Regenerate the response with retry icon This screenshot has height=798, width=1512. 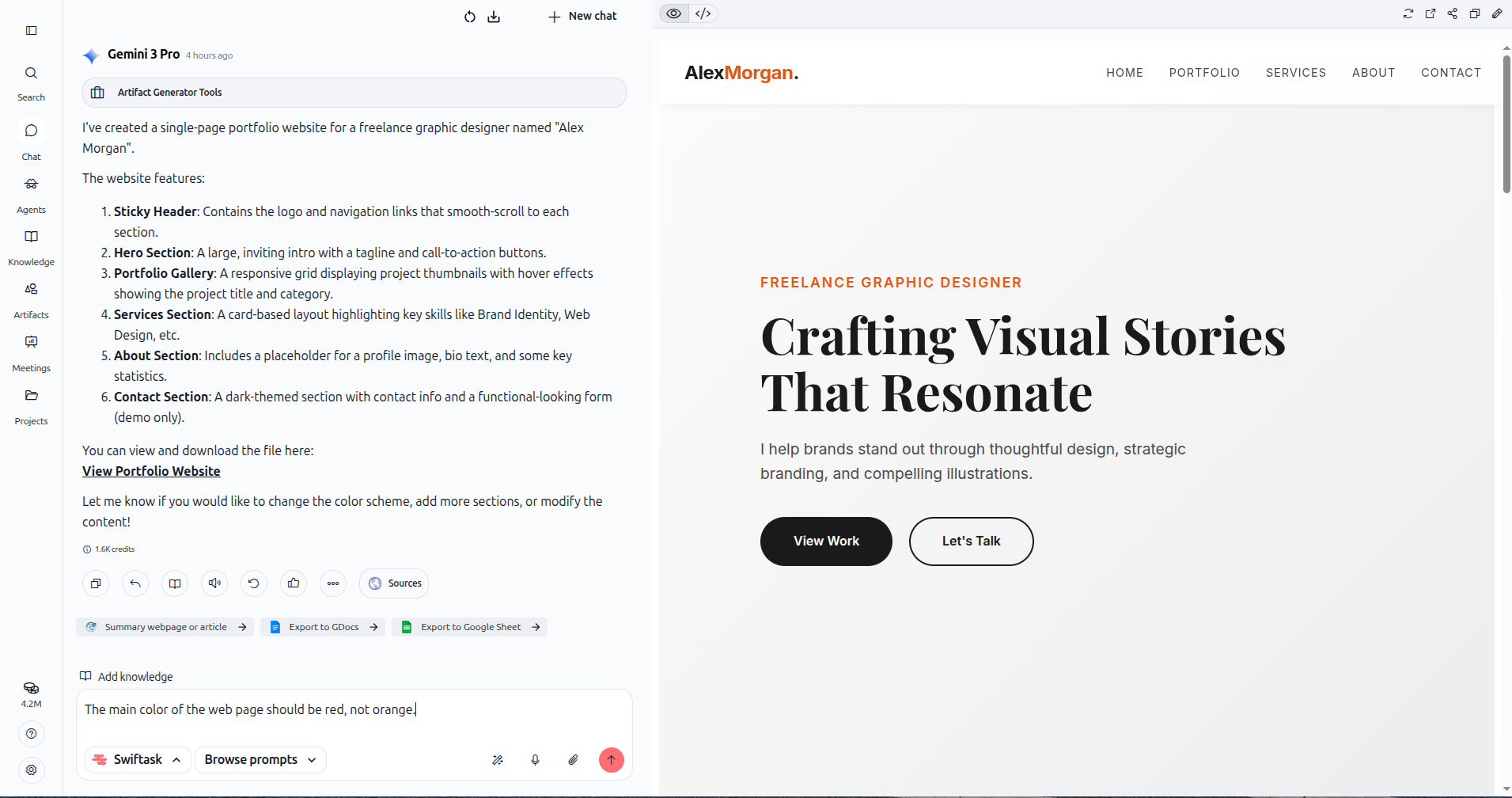[254, 583]
